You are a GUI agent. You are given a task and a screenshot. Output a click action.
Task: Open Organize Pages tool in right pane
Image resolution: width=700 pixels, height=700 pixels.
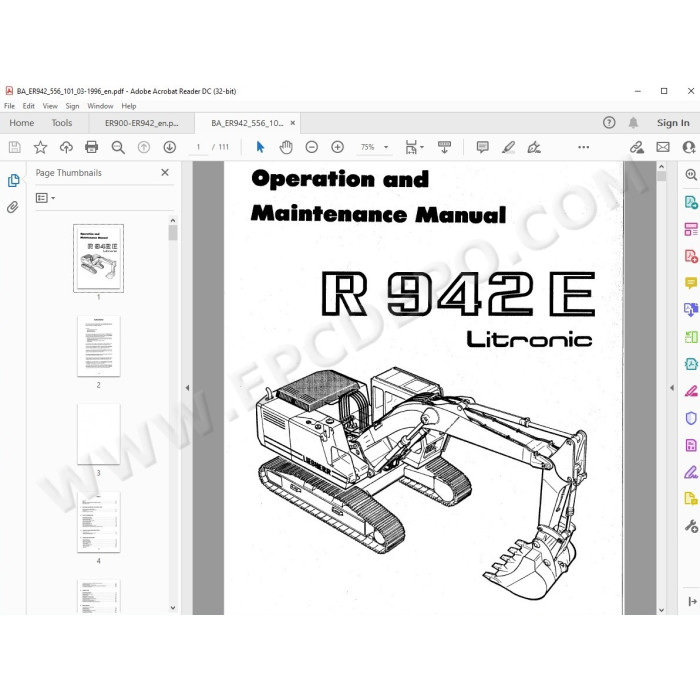pos(691,229)
